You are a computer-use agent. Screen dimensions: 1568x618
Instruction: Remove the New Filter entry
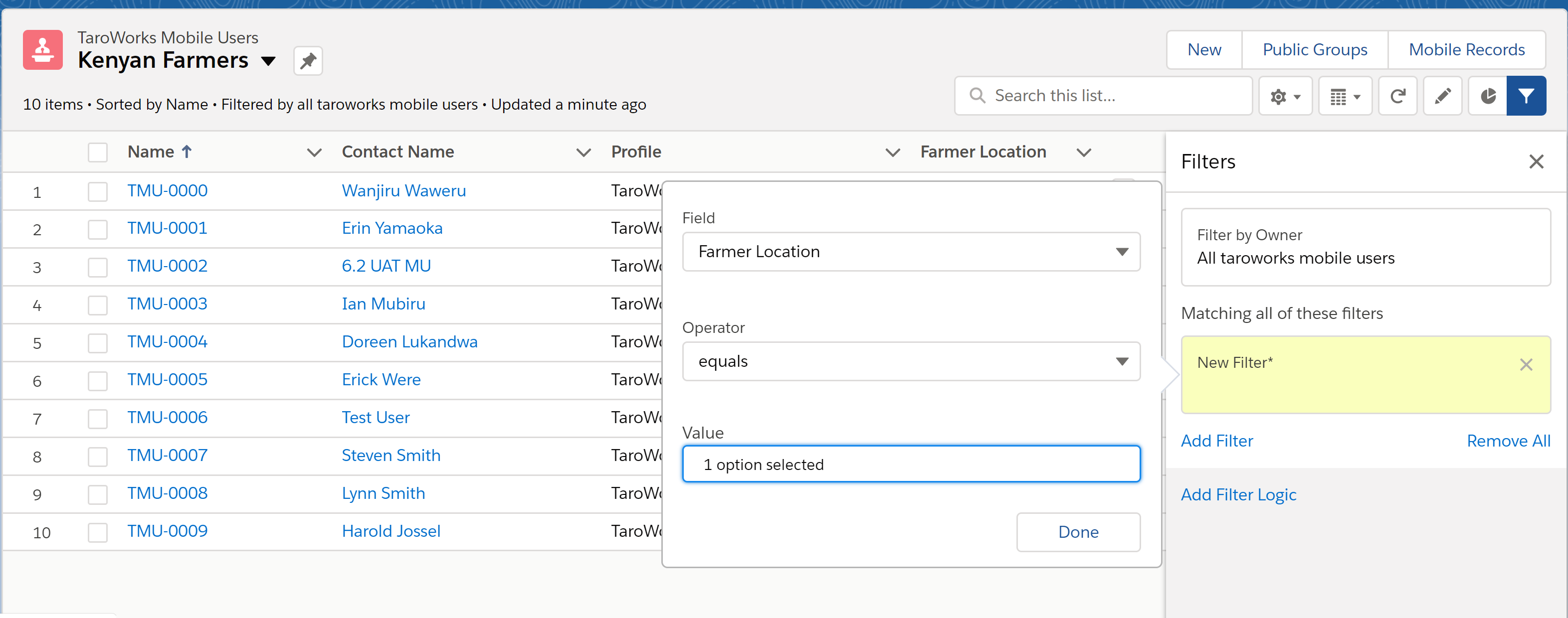pos(1526,364)
